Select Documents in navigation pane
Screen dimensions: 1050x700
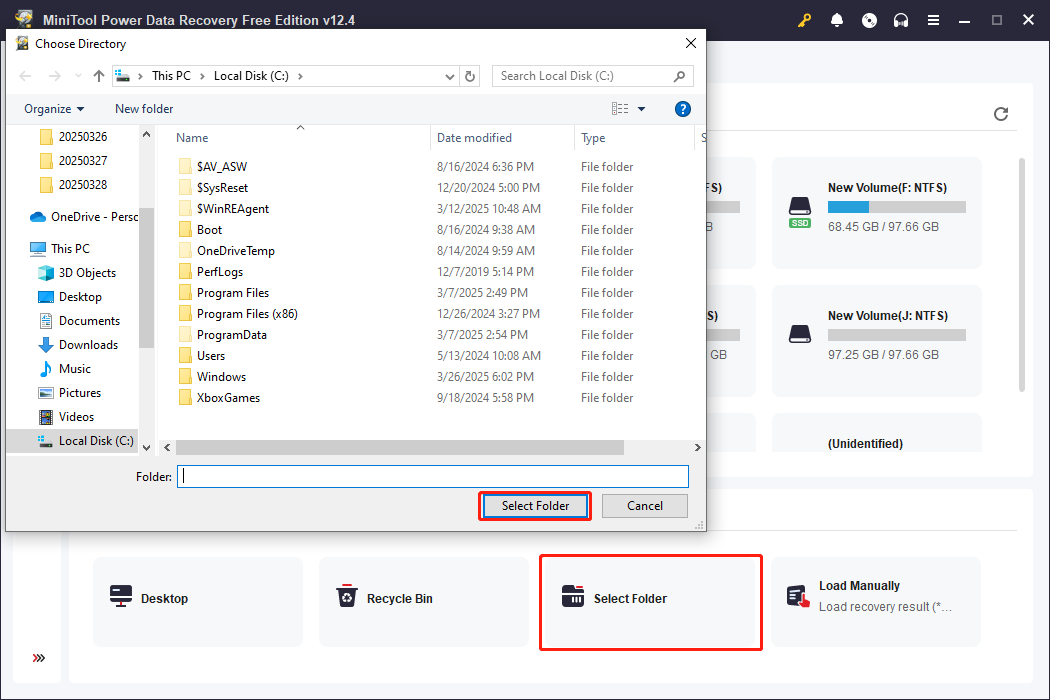(80, 321)
